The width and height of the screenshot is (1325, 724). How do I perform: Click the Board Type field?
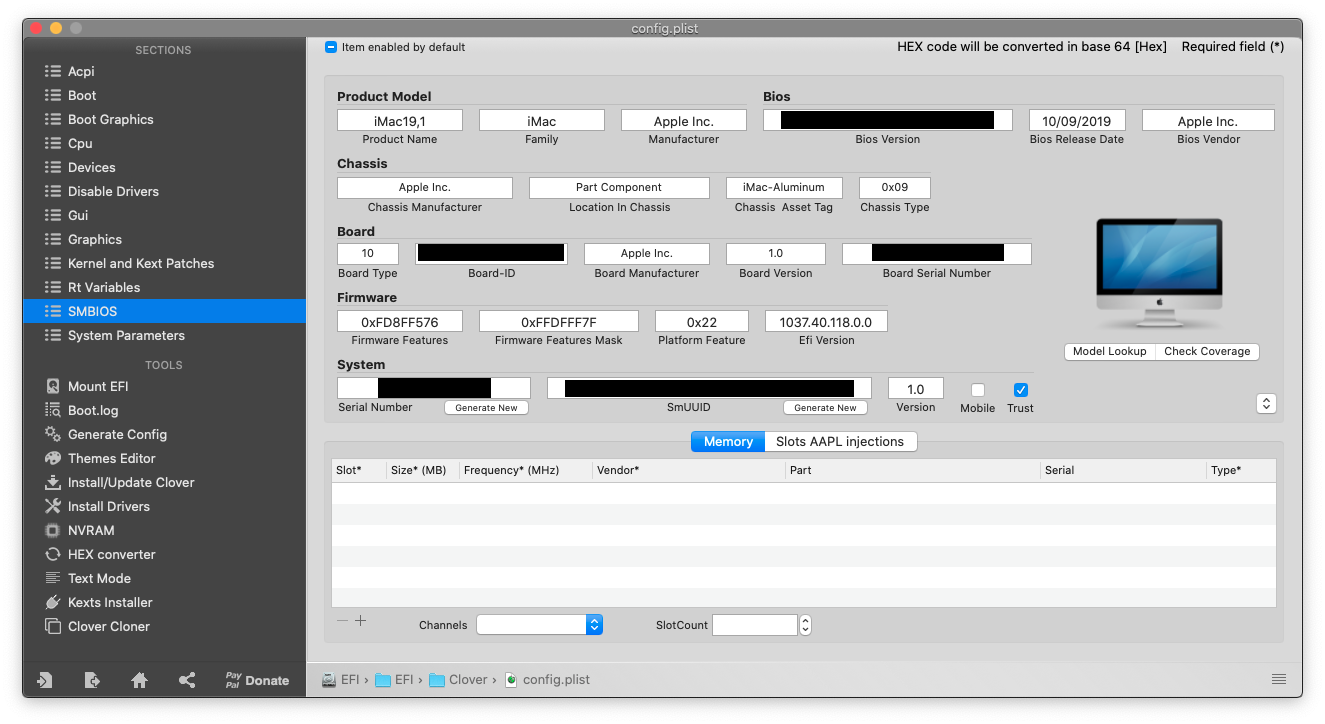(x=368, y=253)
